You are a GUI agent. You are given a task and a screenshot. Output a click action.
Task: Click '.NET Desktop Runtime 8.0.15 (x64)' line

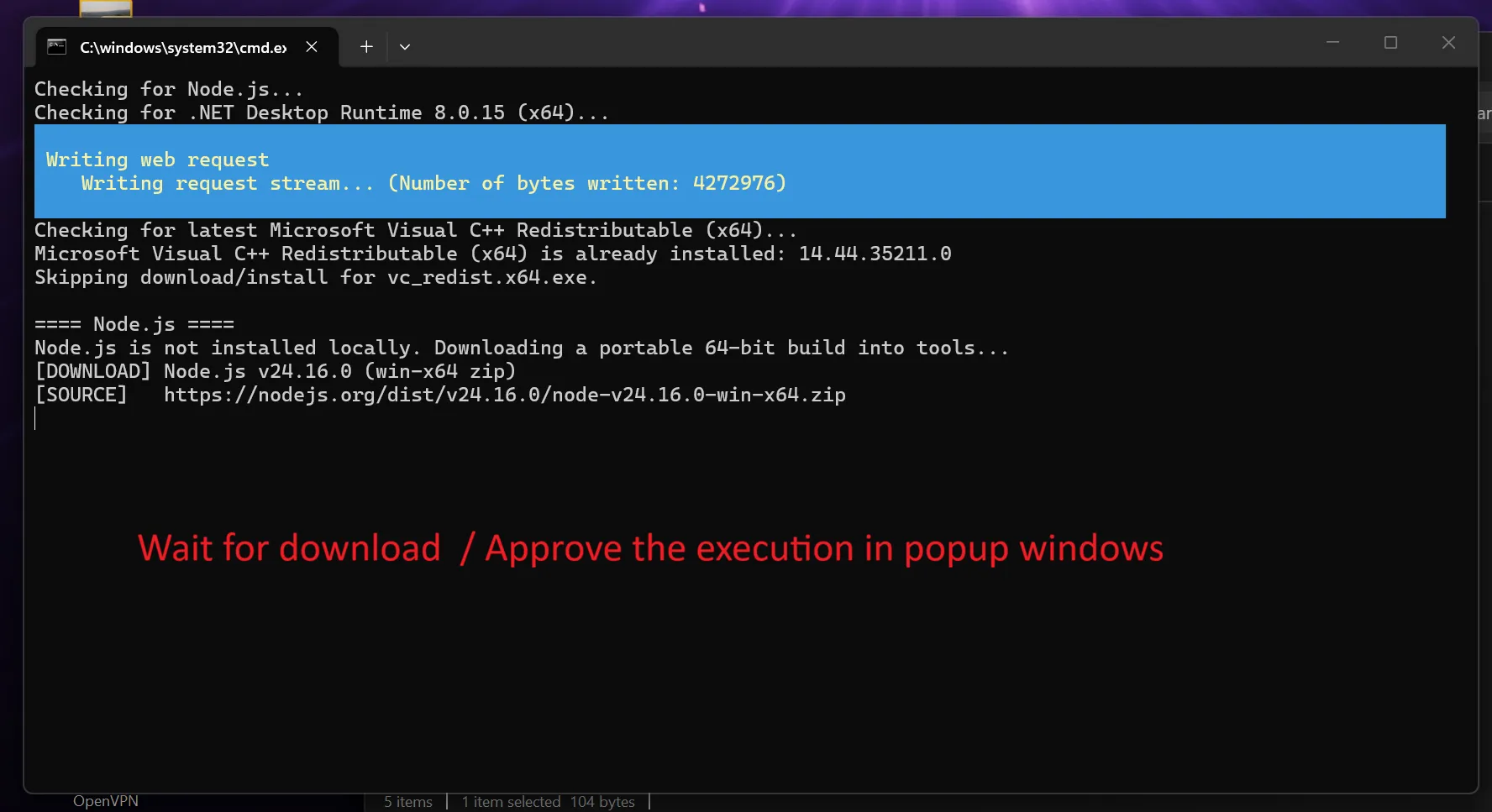322,113
